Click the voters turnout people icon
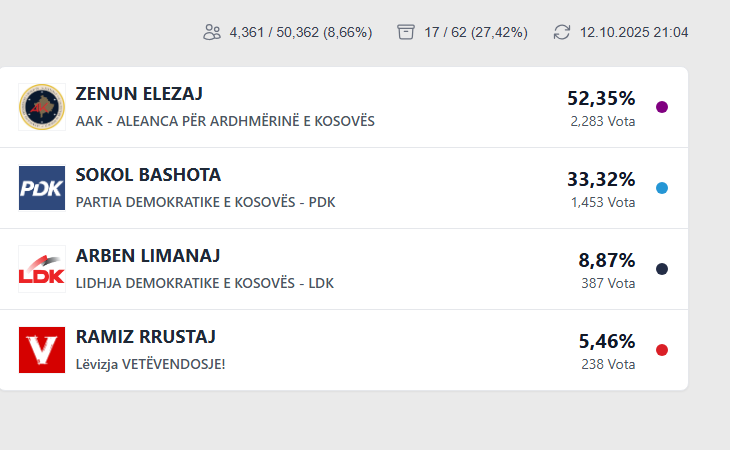Screen dimensions: 730x450 coord(211,32)
